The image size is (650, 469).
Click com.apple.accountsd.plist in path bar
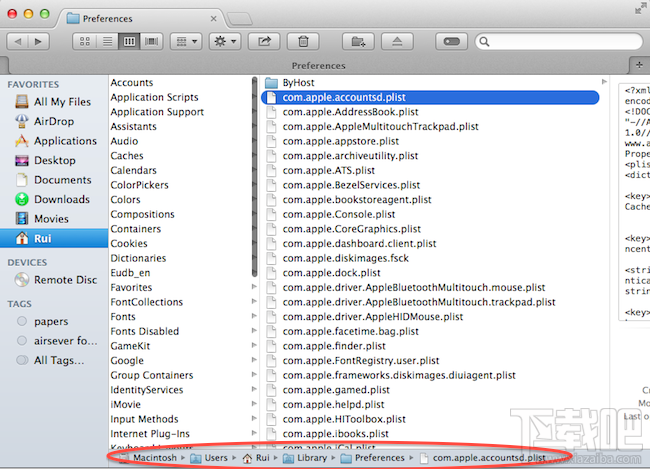pos(483,458)
